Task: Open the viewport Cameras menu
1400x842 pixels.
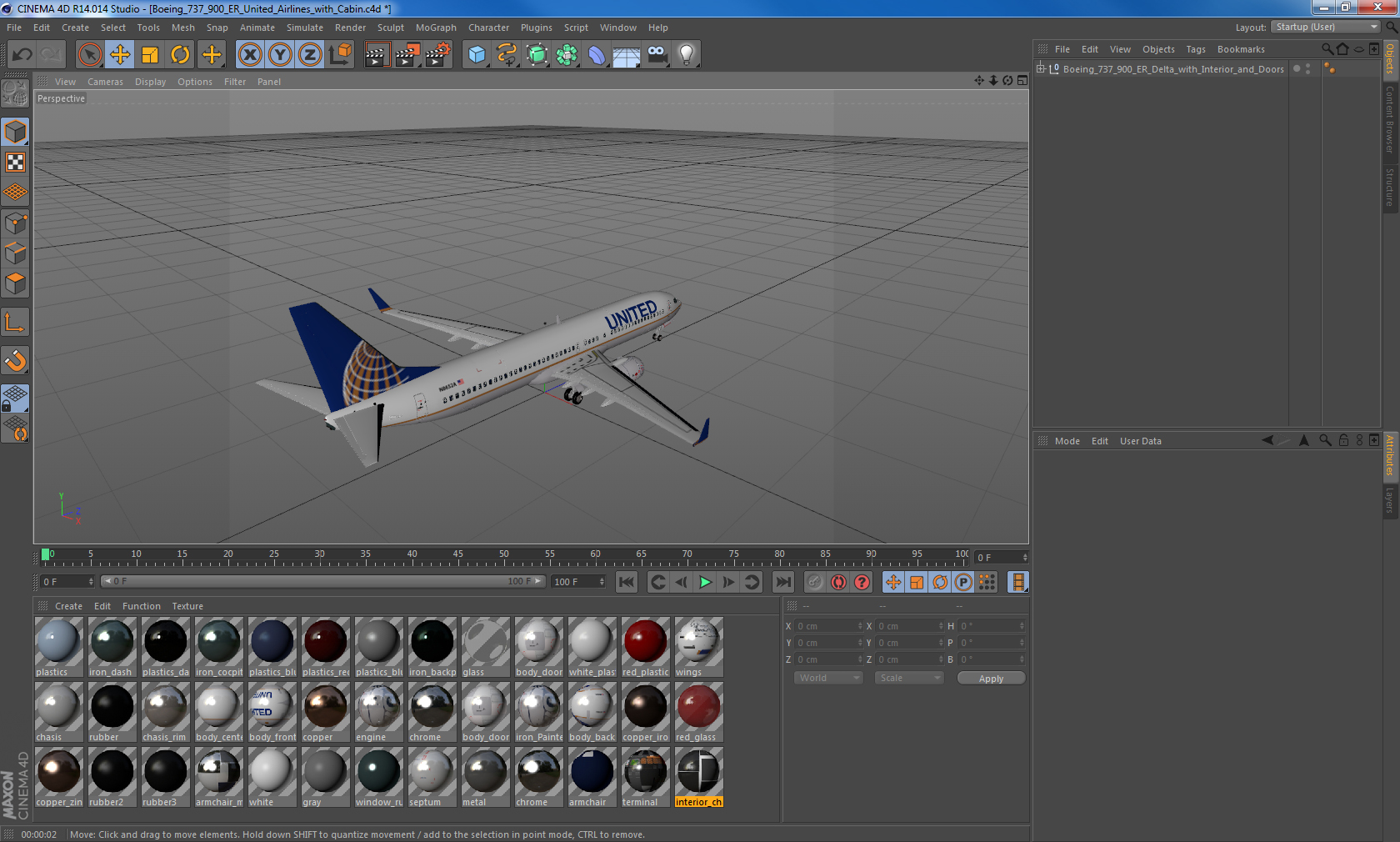Action: [x=105, y=82]
